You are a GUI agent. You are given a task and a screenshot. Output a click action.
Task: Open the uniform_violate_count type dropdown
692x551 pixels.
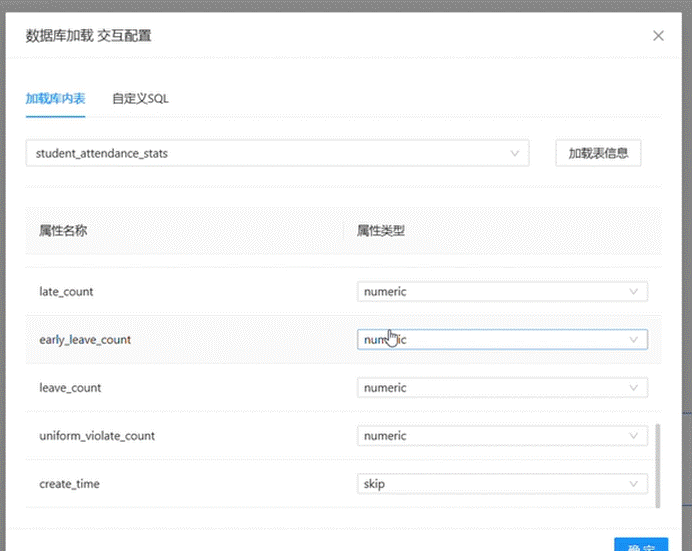click(502, 436)
